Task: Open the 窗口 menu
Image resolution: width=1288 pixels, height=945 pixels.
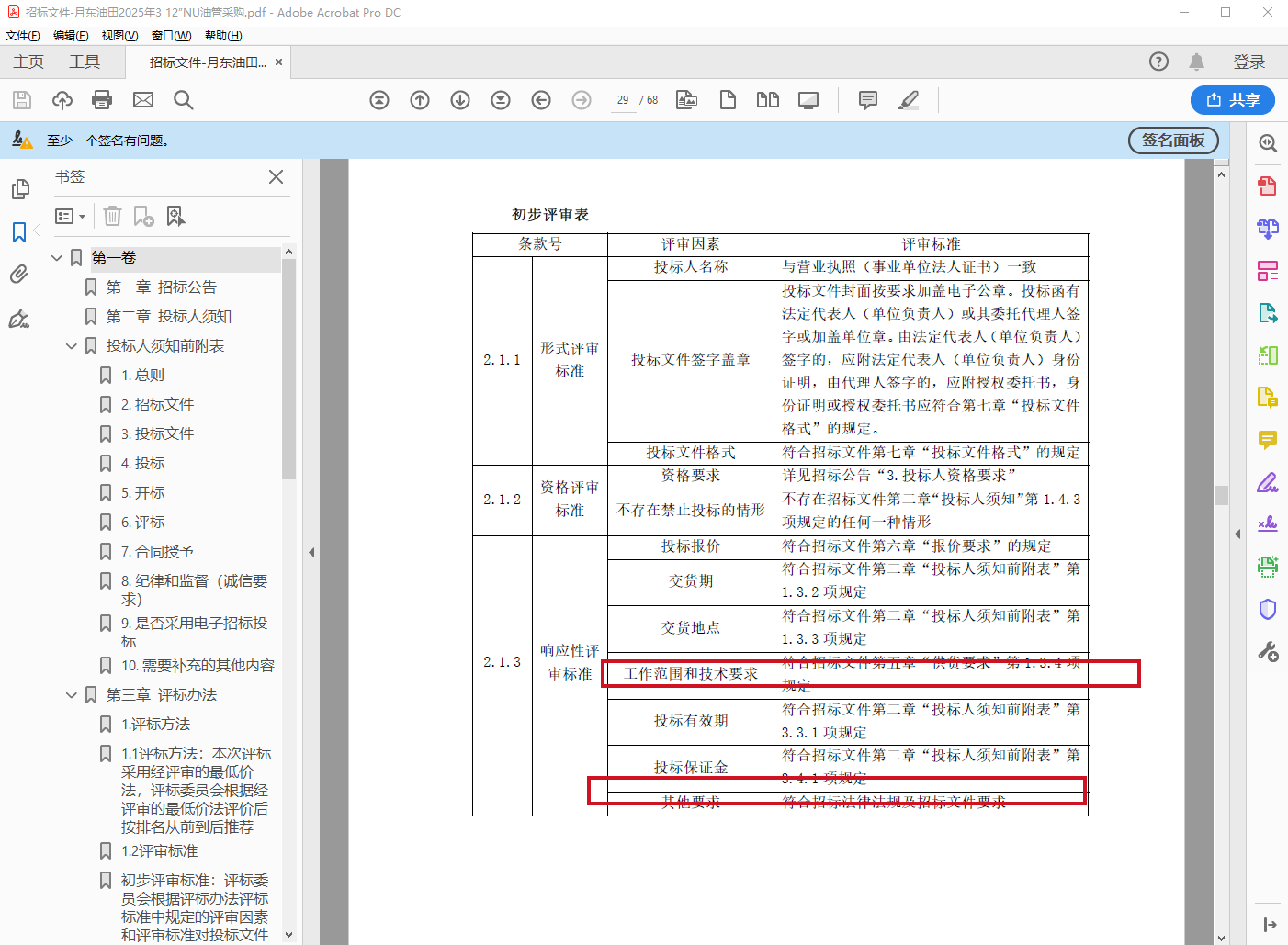Action: point(172,36)
